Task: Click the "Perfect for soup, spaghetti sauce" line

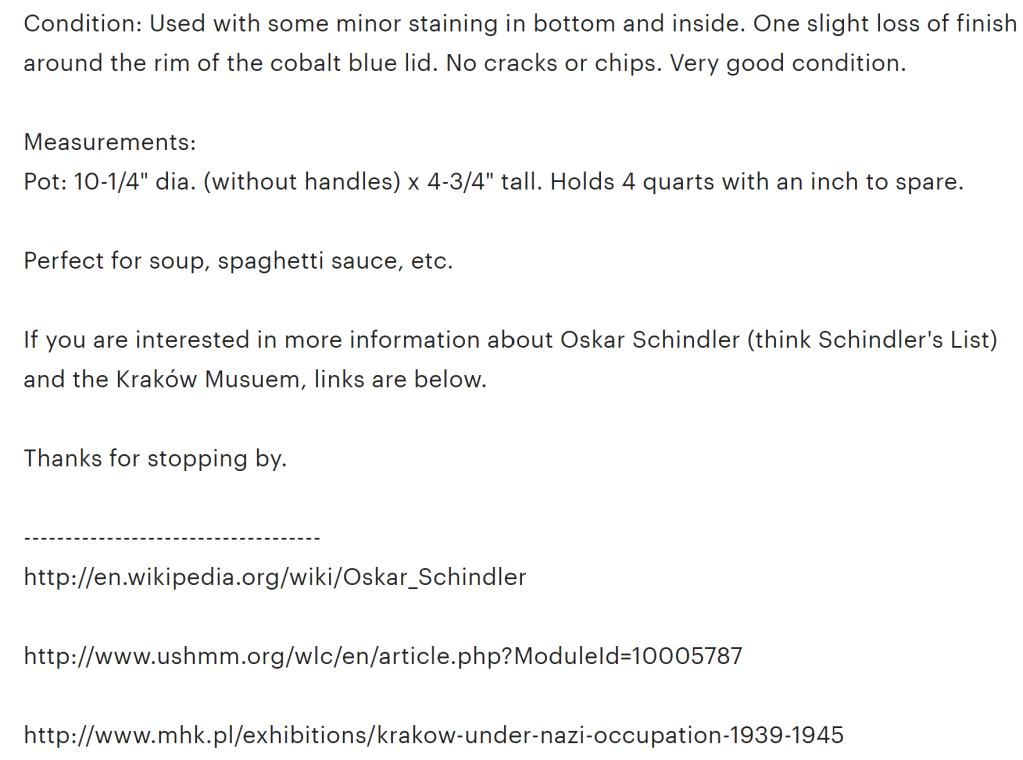Action: pos(238,261)
